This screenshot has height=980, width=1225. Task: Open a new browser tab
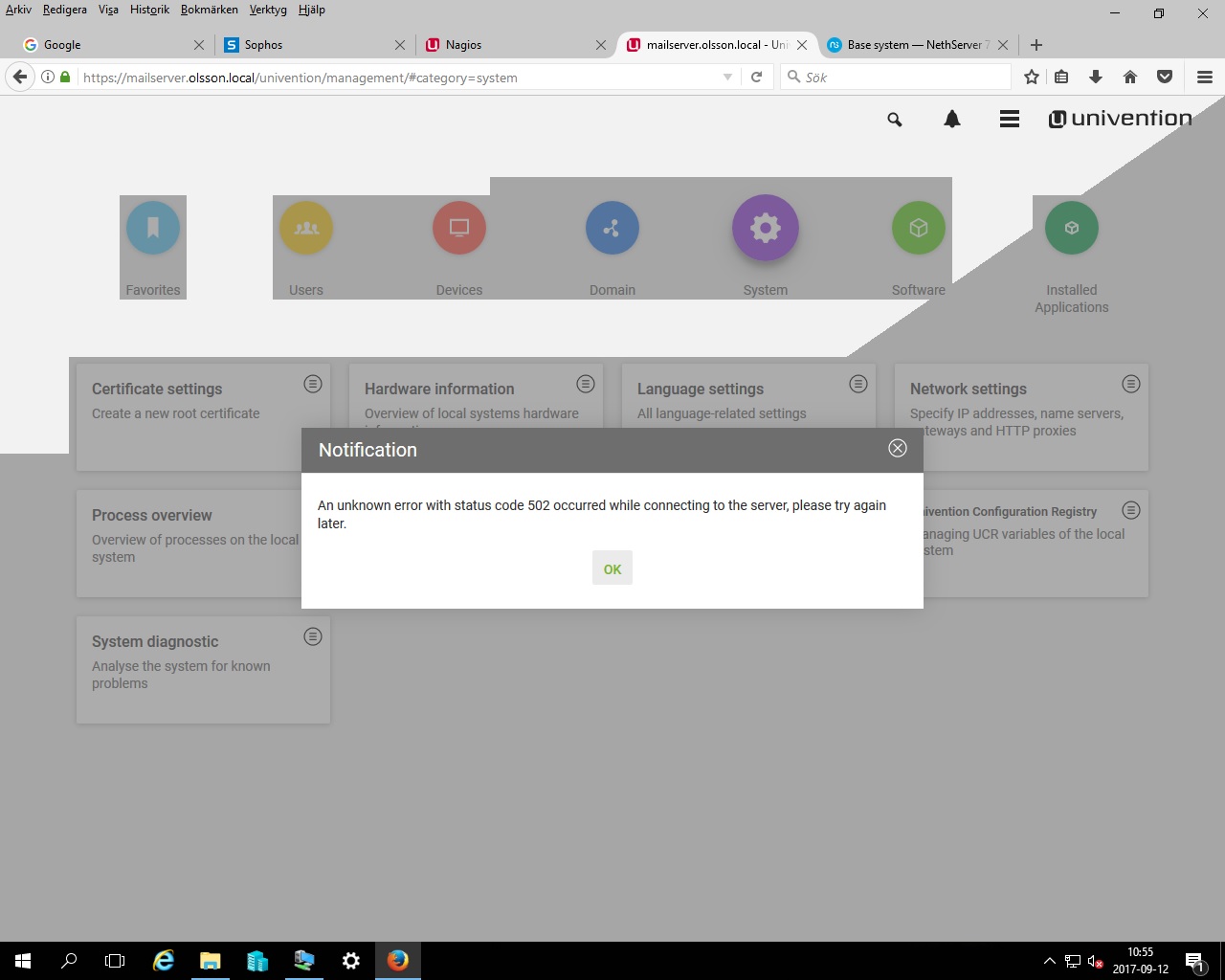(1036, 45)
